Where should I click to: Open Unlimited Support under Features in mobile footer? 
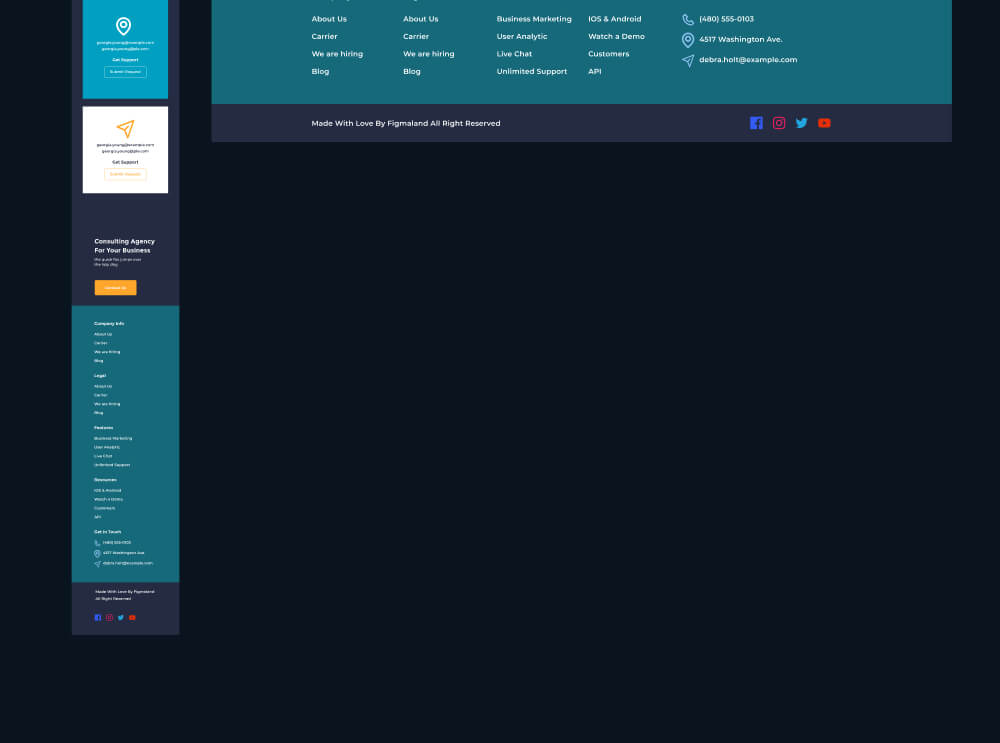(112, 466)
